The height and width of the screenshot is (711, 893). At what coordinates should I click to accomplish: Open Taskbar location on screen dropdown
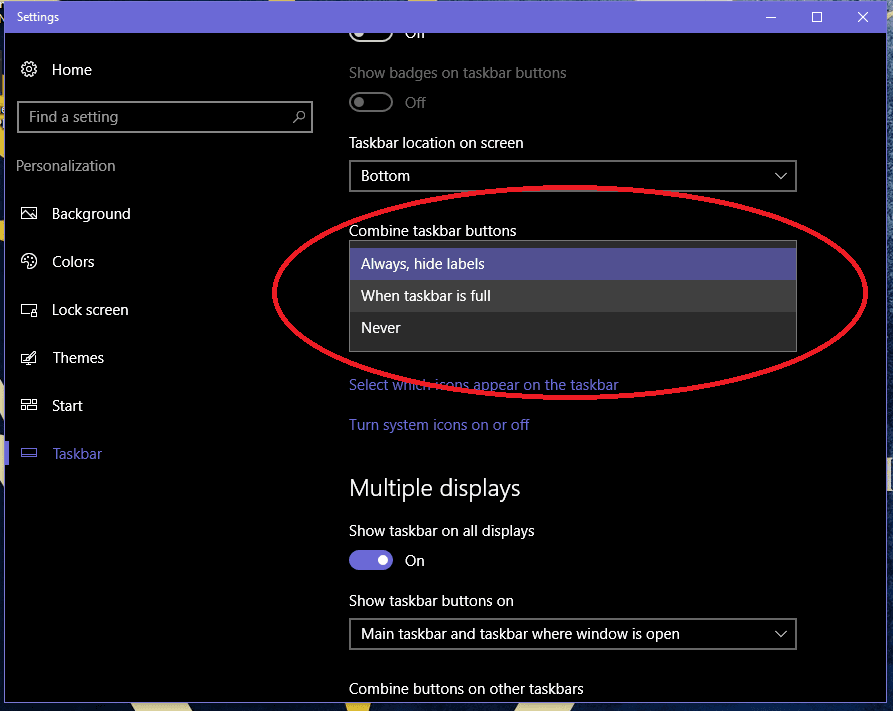[572, 176]
